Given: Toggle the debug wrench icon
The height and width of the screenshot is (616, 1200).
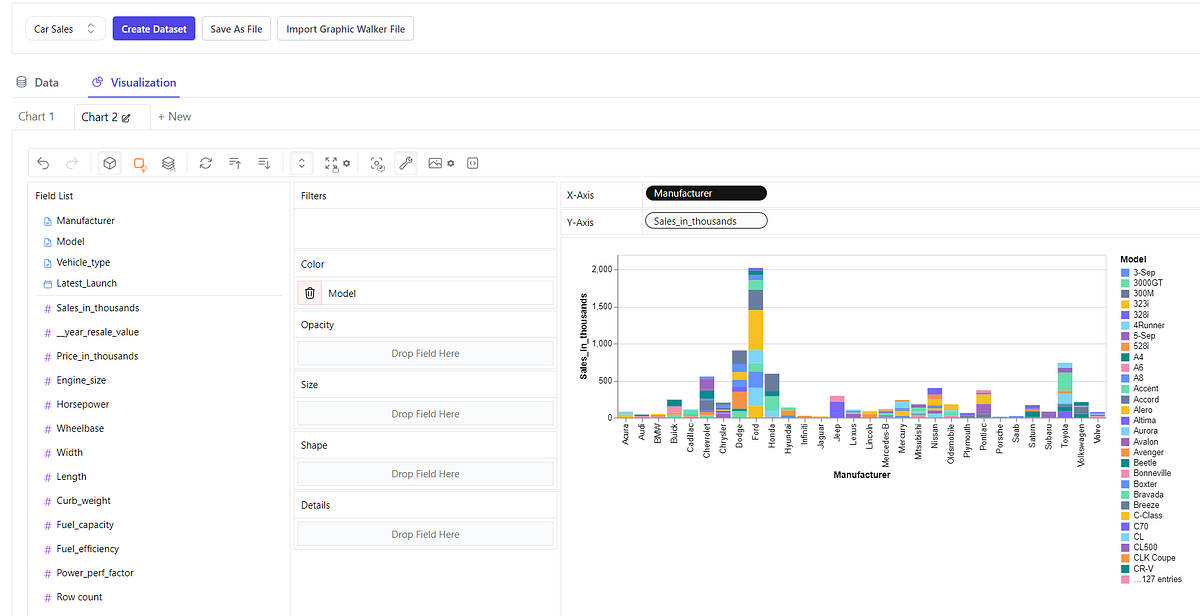Looking at the screenshot, I should click(x=406, y=163).
